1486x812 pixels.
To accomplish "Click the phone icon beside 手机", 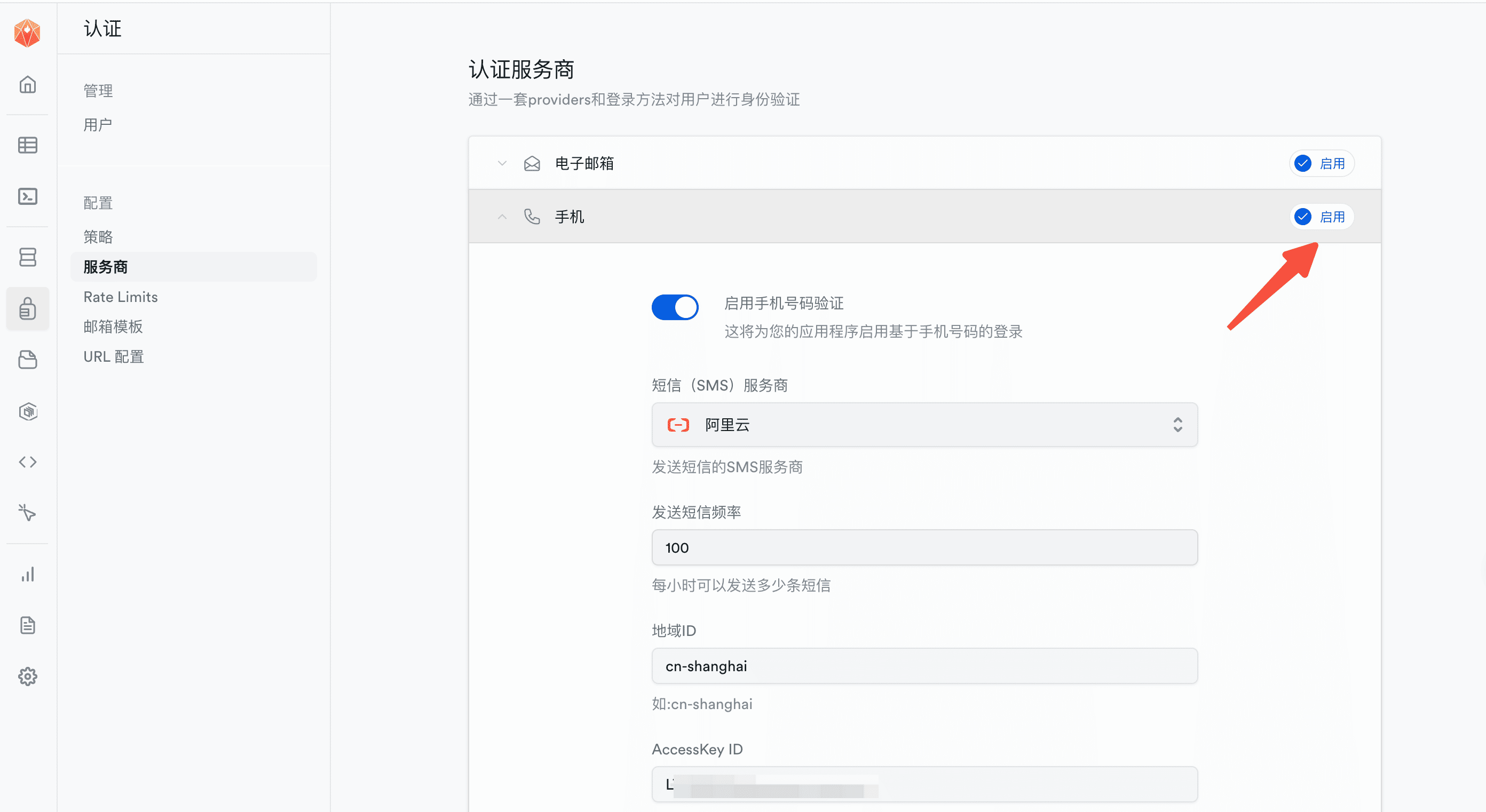I will click(x=532, y=217).
